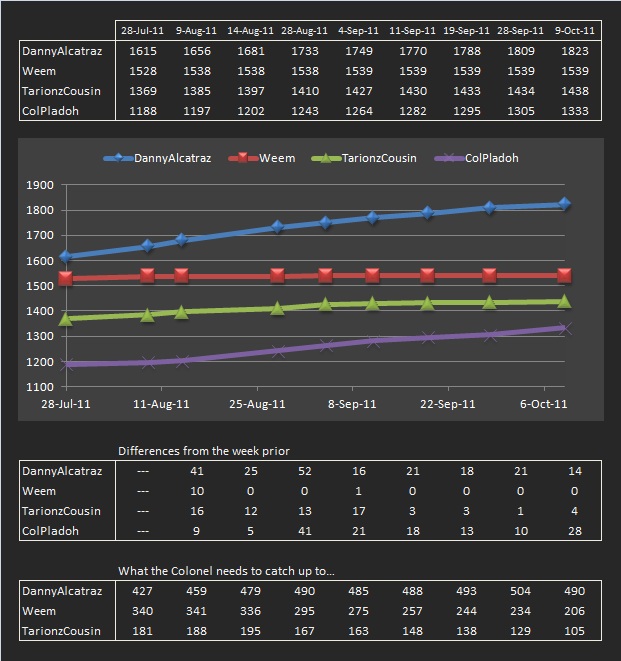Viewport: 621px width, 661px height.
Task: Select the cell showing 1369
Action: coord(143,91)
